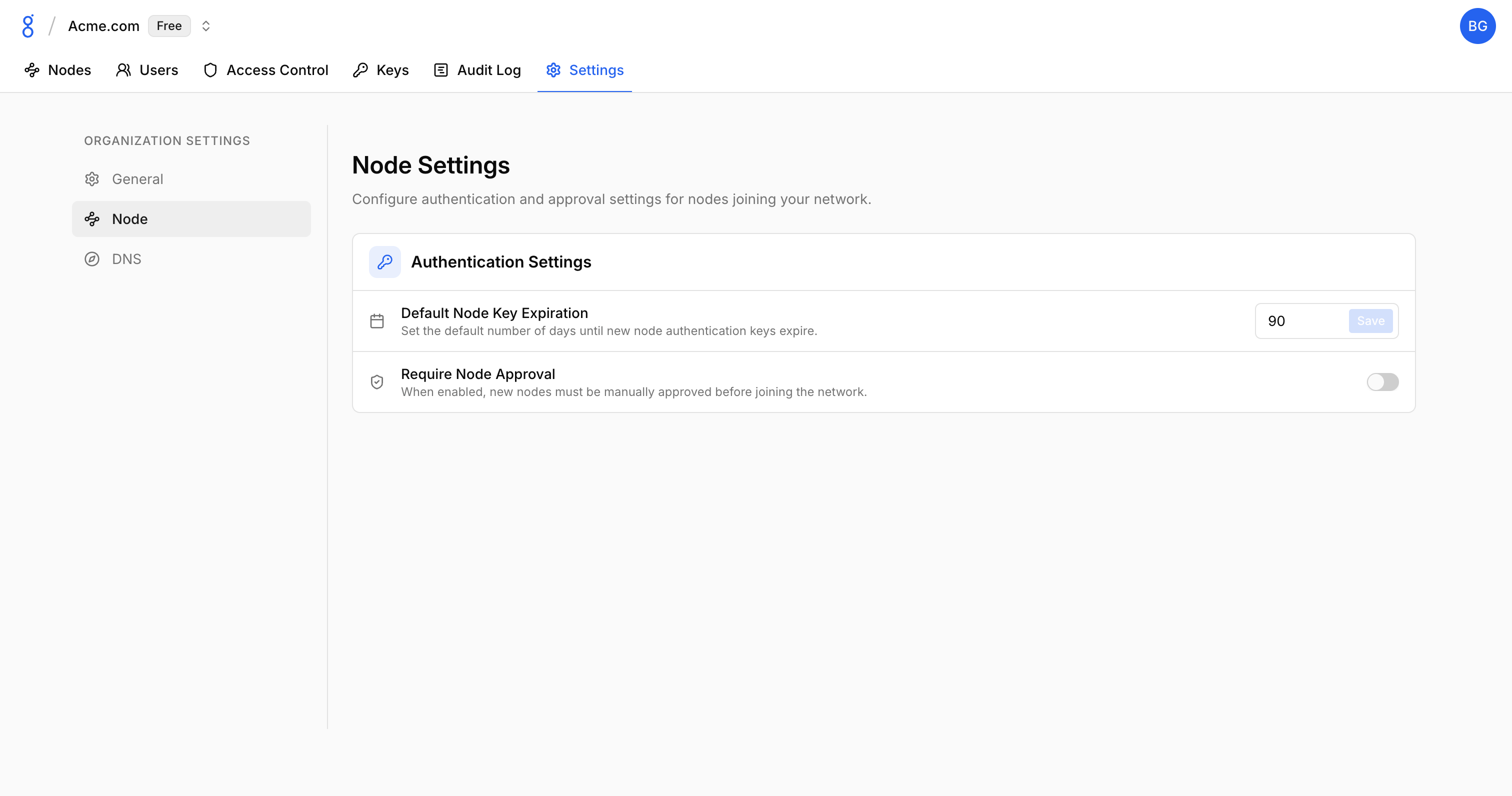Open the Keys tab

tap(381, 70)
